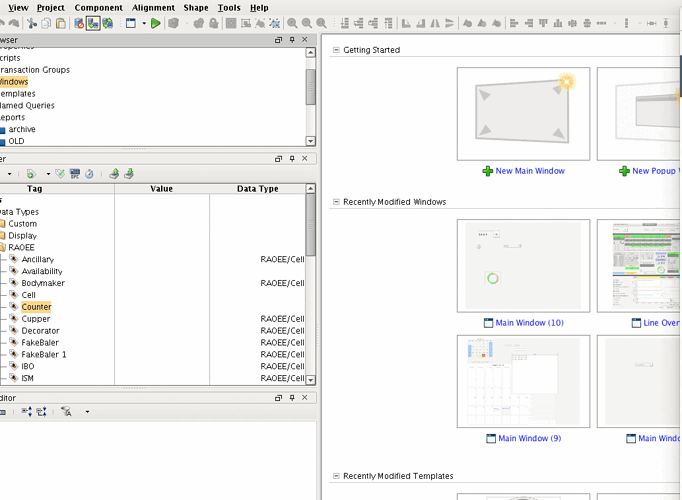Click the Cut scissors icon
The image size is (682, 500).
32,23
